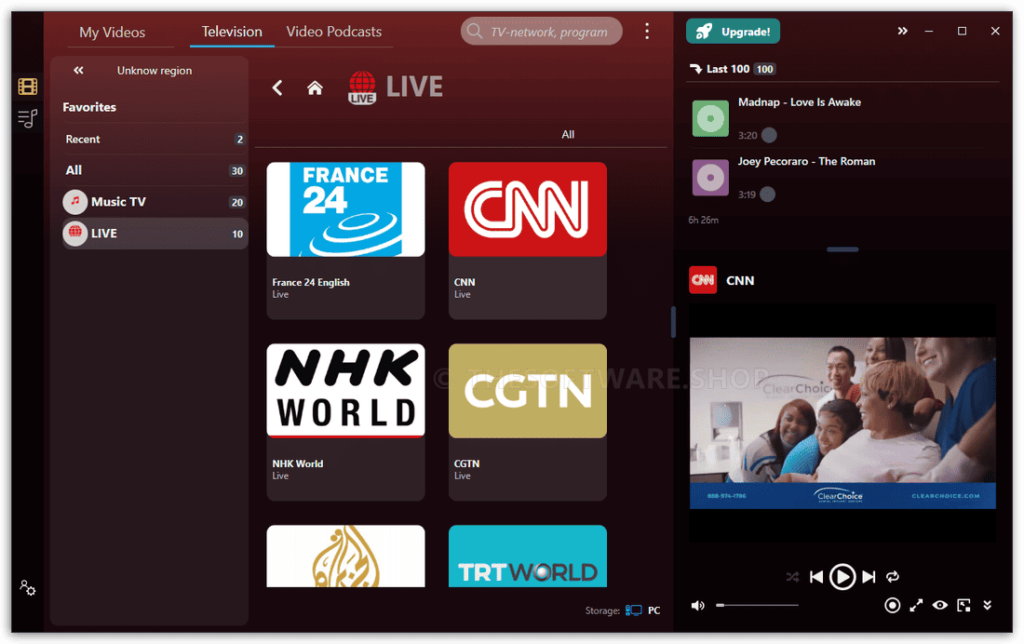Click the round button next to 3:19
Screen dimensions: 1024x644
768,194
